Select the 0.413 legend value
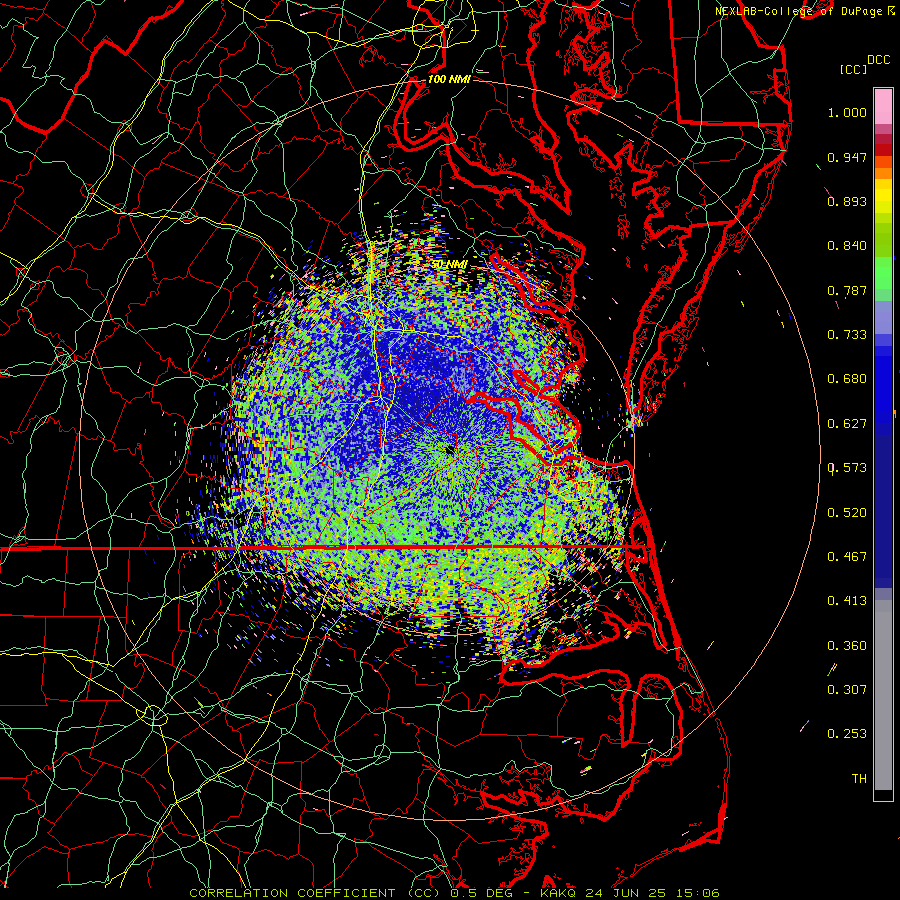The image size is (900, 900). [x=847, y=601]
